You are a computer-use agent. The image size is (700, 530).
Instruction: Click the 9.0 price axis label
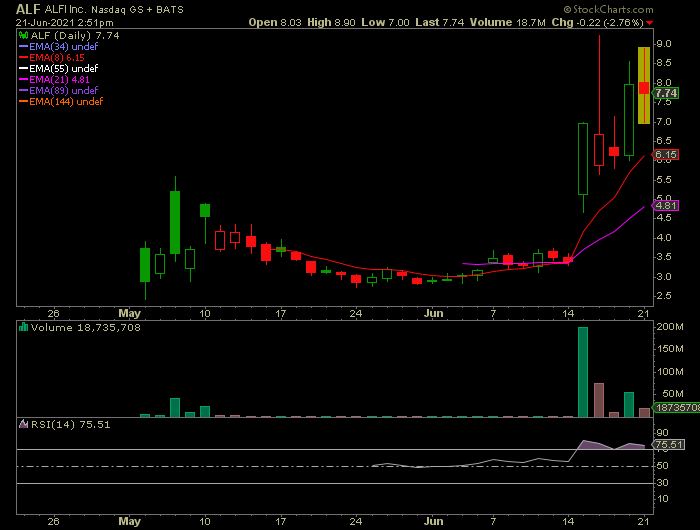663,44
